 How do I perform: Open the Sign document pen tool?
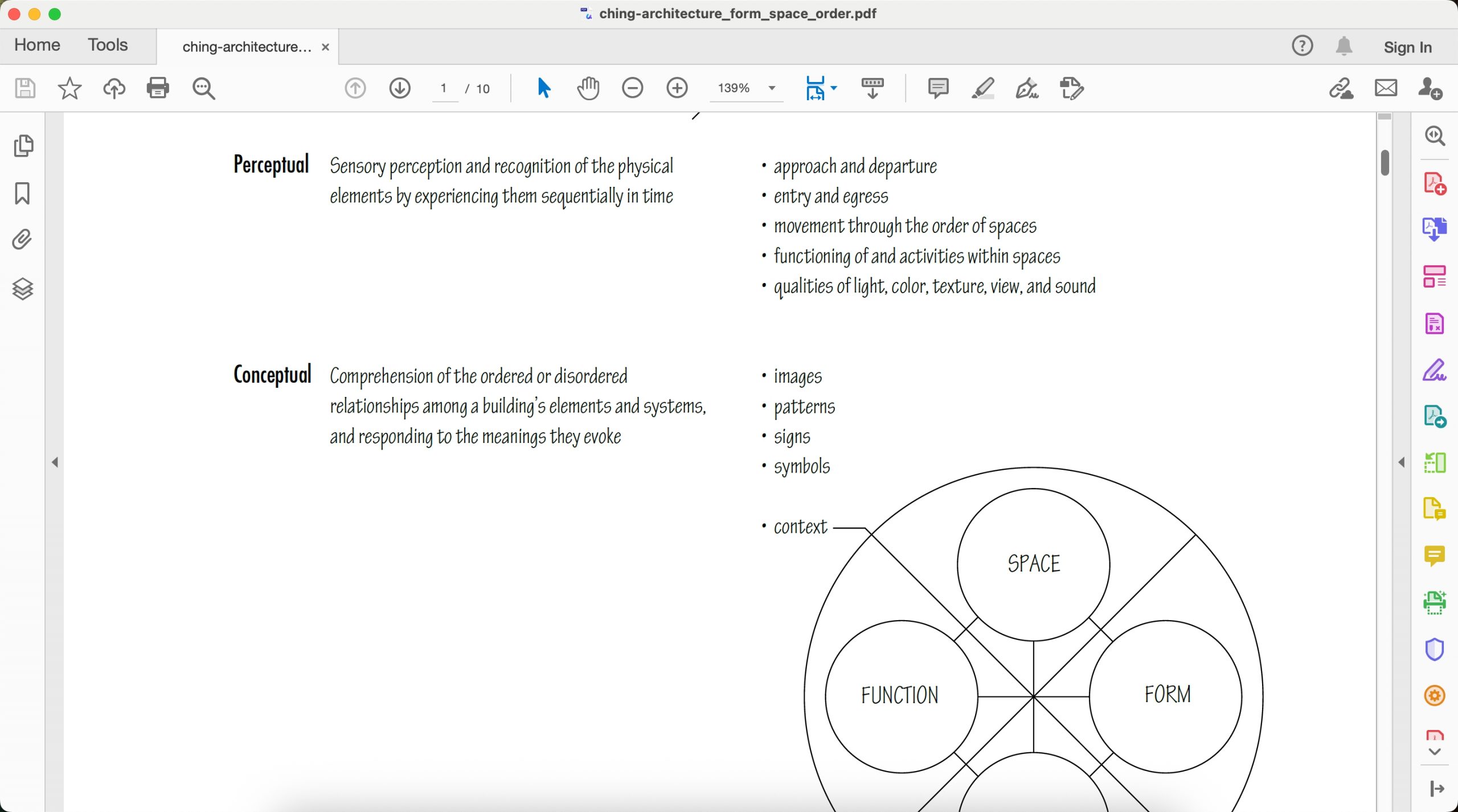click(1027, 88)
